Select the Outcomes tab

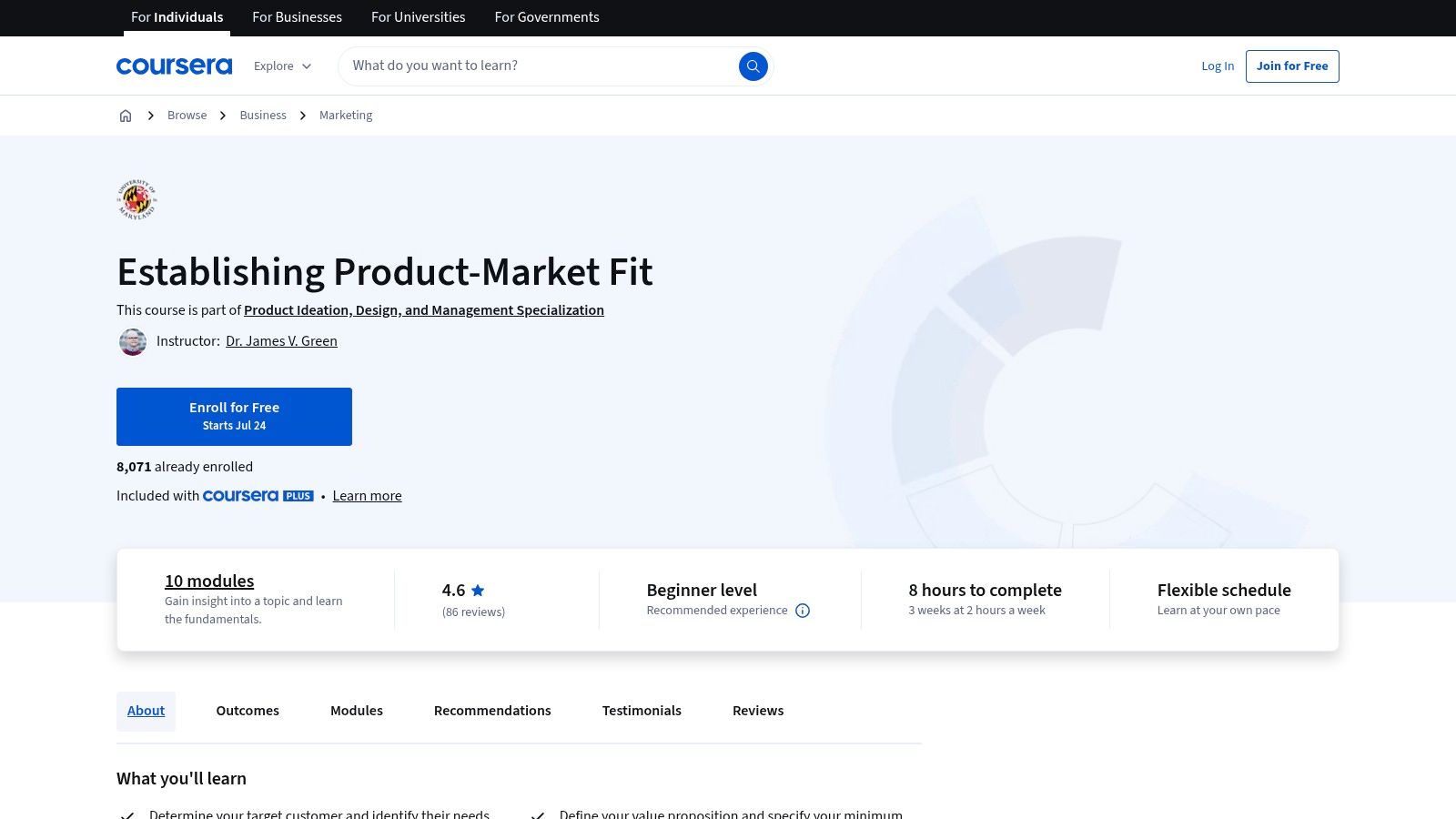[248, 711]
